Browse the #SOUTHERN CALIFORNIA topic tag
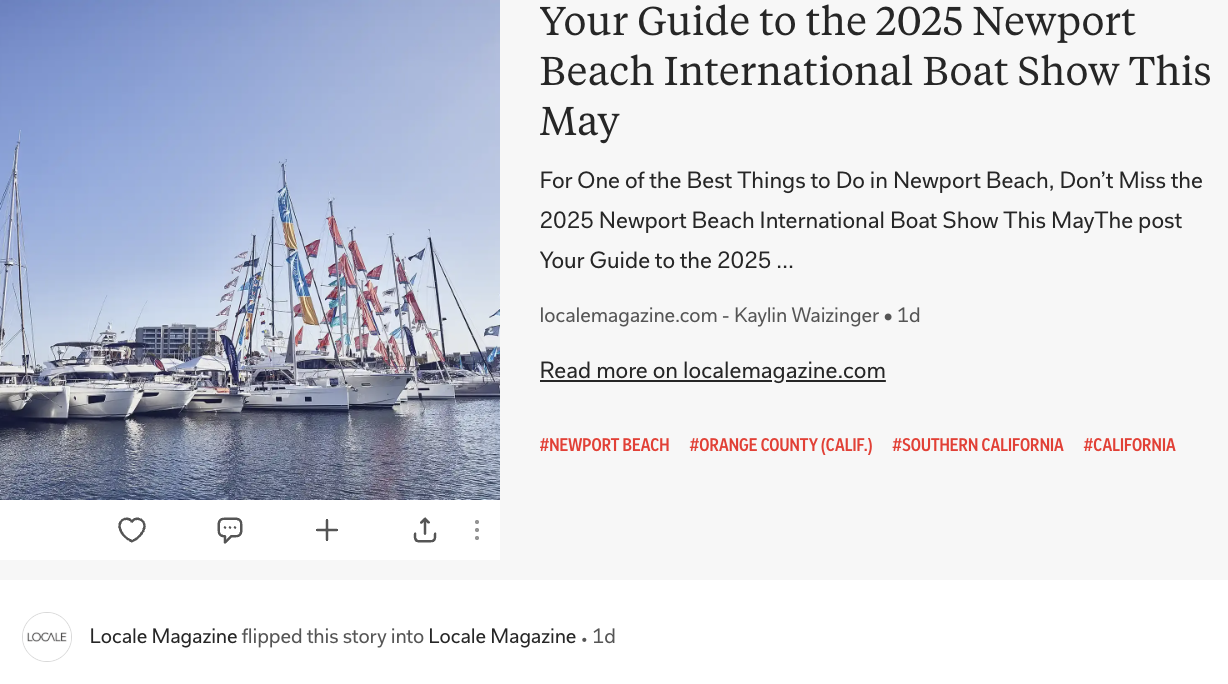 point(977,445)
